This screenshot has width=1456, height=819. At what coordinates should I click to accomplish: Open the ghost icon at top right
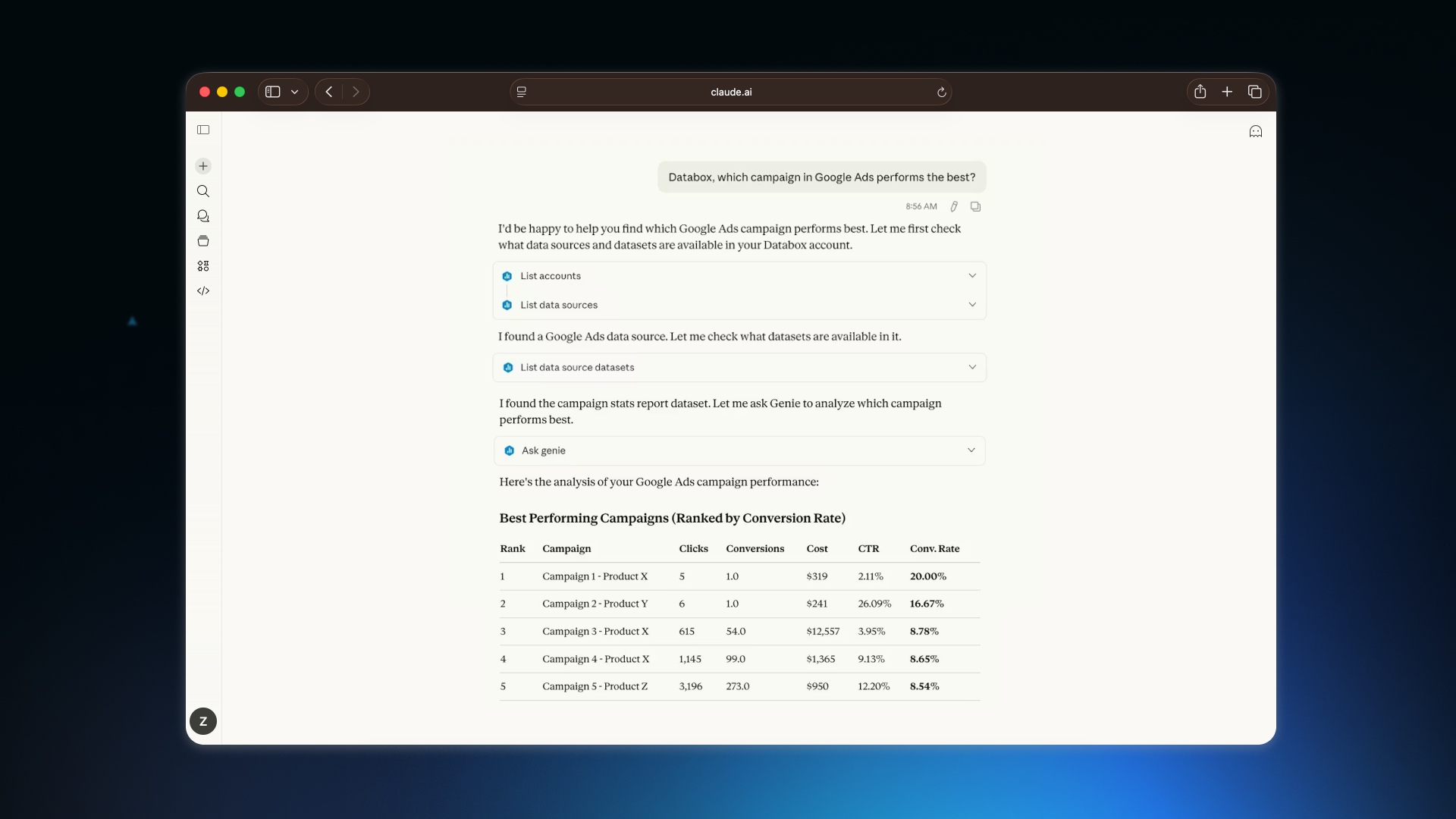[1255, 130]
